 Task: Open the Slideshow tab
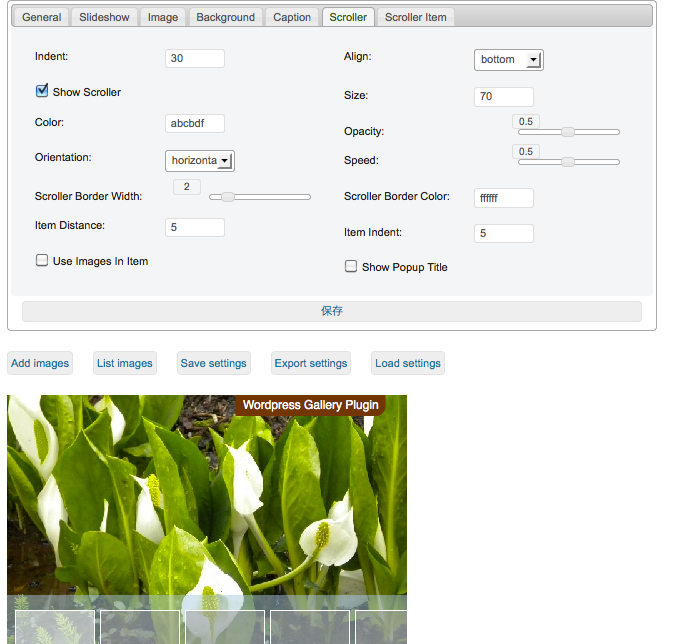(104, 17)
